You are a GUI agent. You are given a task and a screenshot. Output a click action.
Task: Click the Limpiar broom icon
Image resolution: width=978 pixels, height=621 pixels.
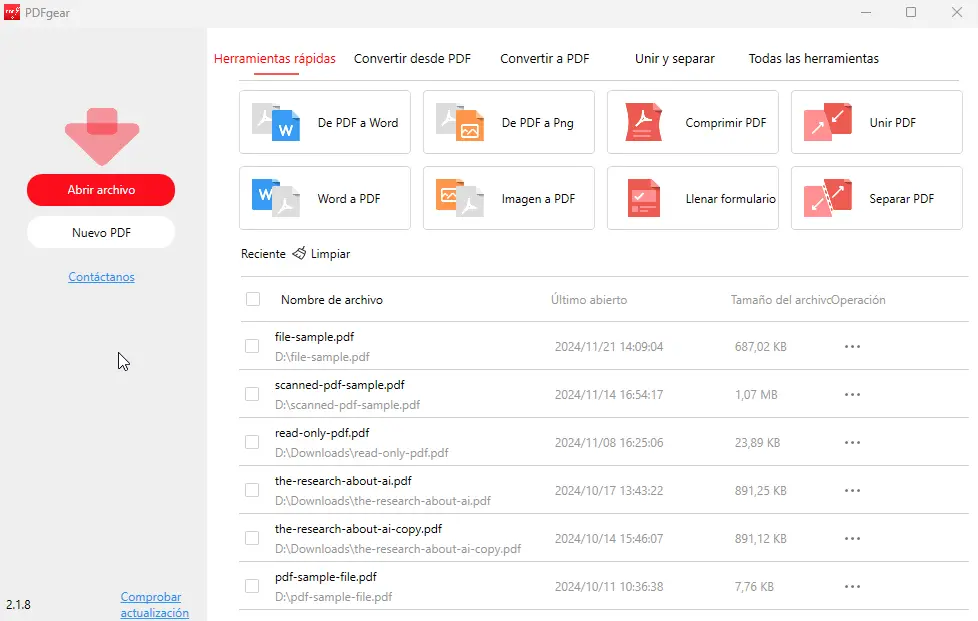click(299, 254)
